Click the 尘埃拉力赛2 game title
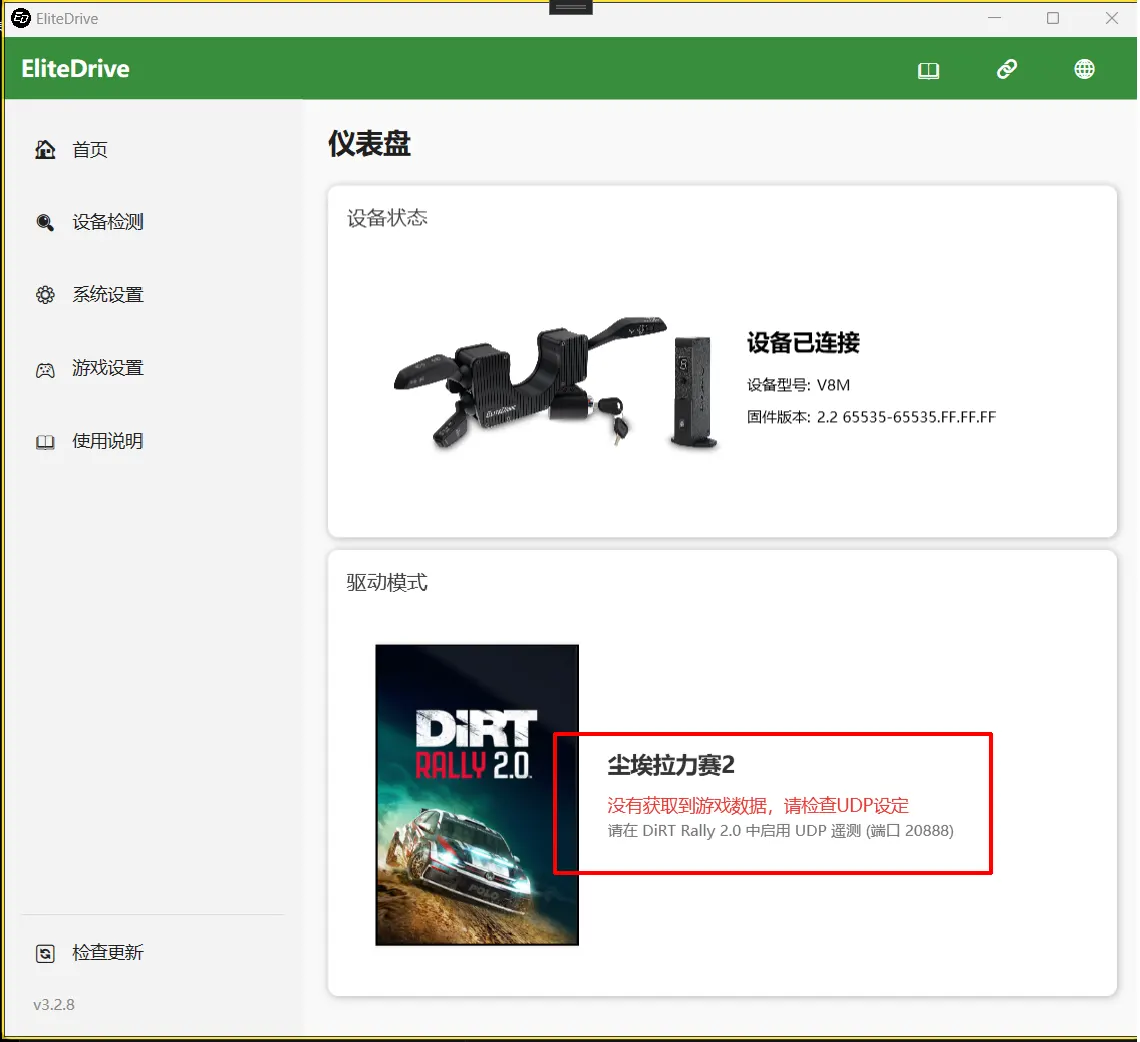 (671, 765)
